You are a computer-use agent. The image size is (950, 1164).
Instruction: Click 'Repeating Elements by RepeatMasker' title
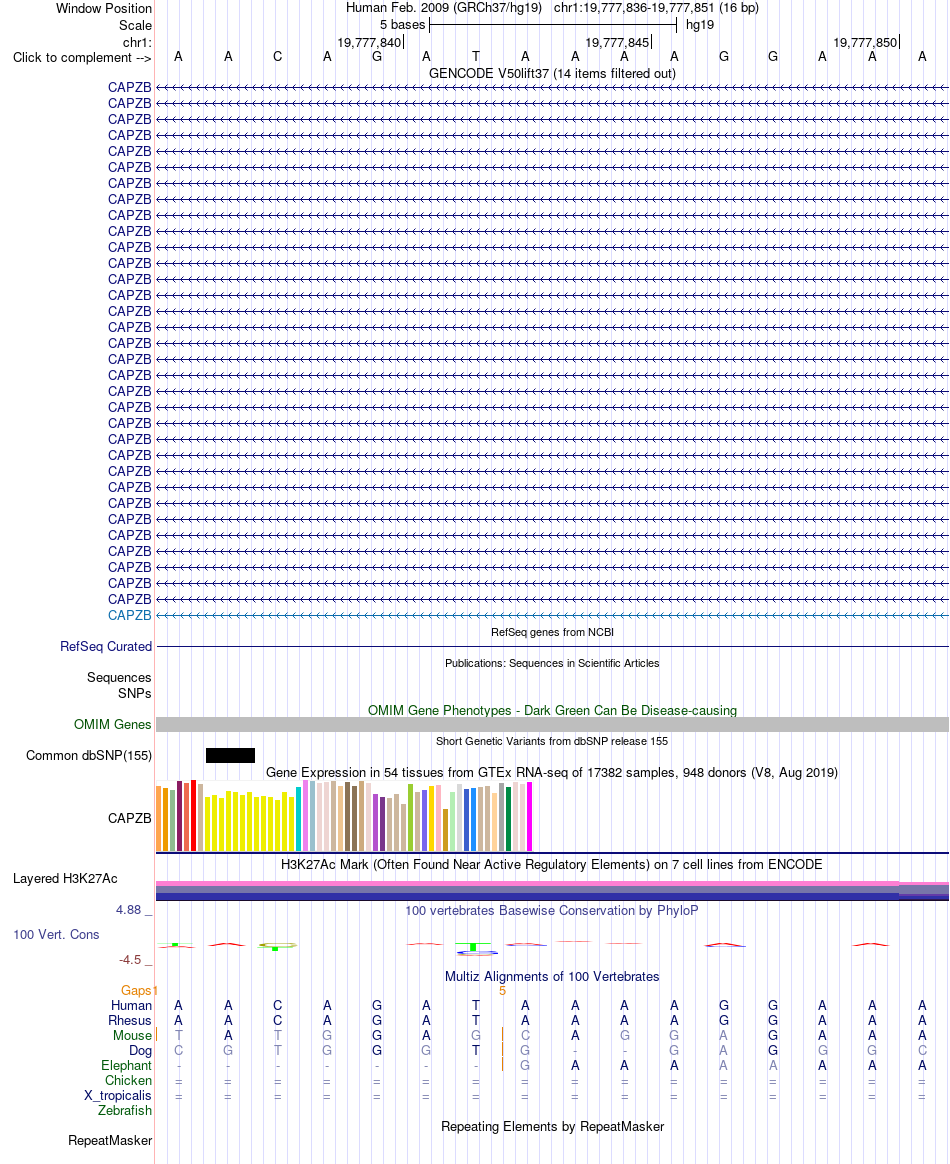click(552, 1127)
